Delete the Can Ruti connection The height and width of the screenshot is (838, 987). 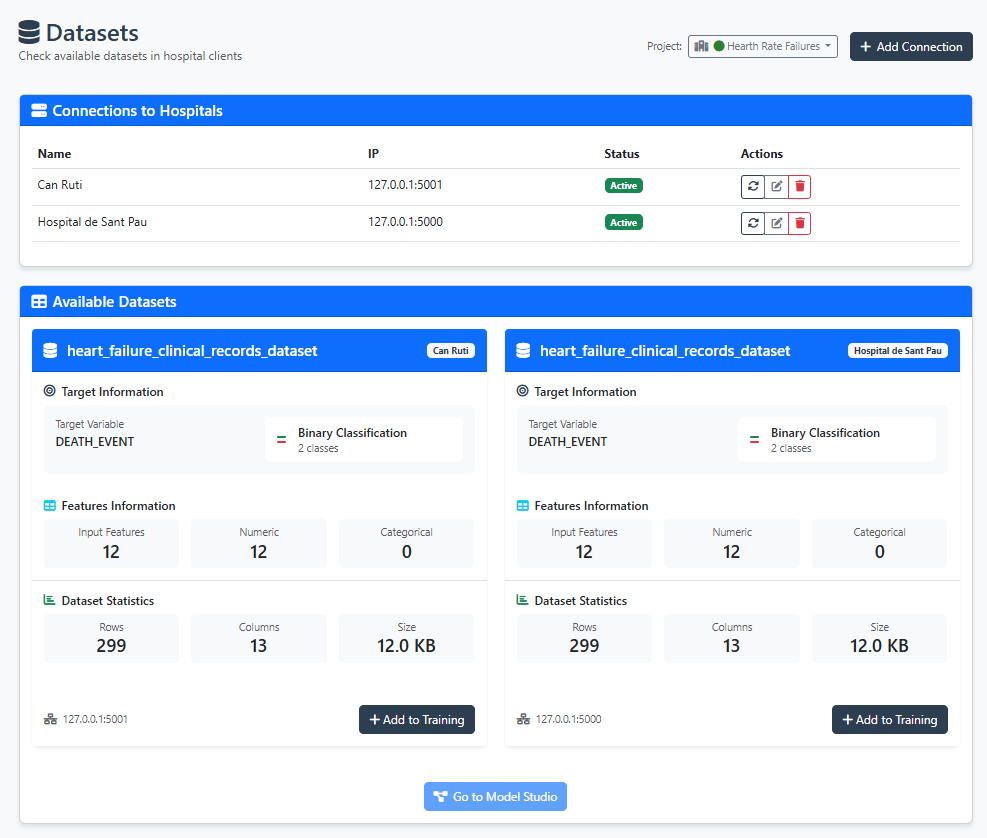[799, 186]
